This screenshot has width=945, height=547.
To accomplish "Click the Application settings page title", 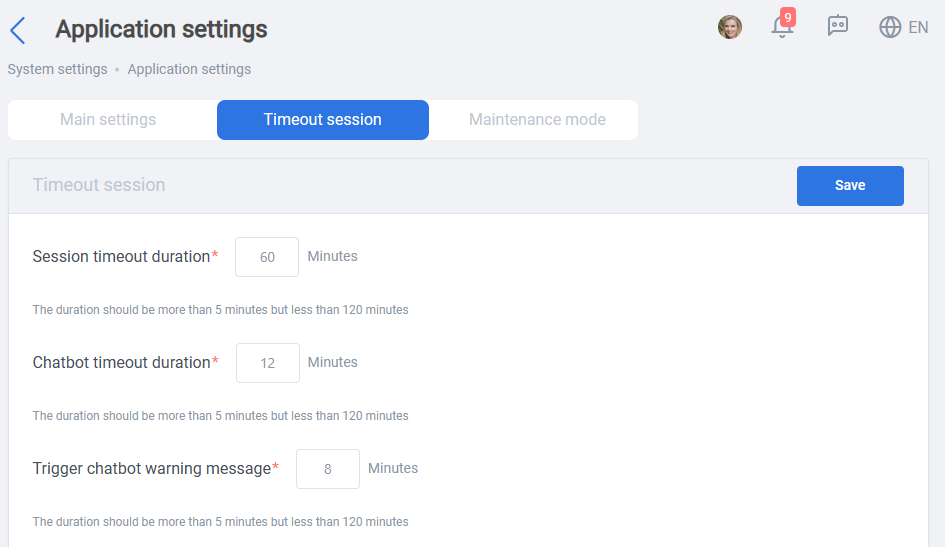I will (161, 30).
